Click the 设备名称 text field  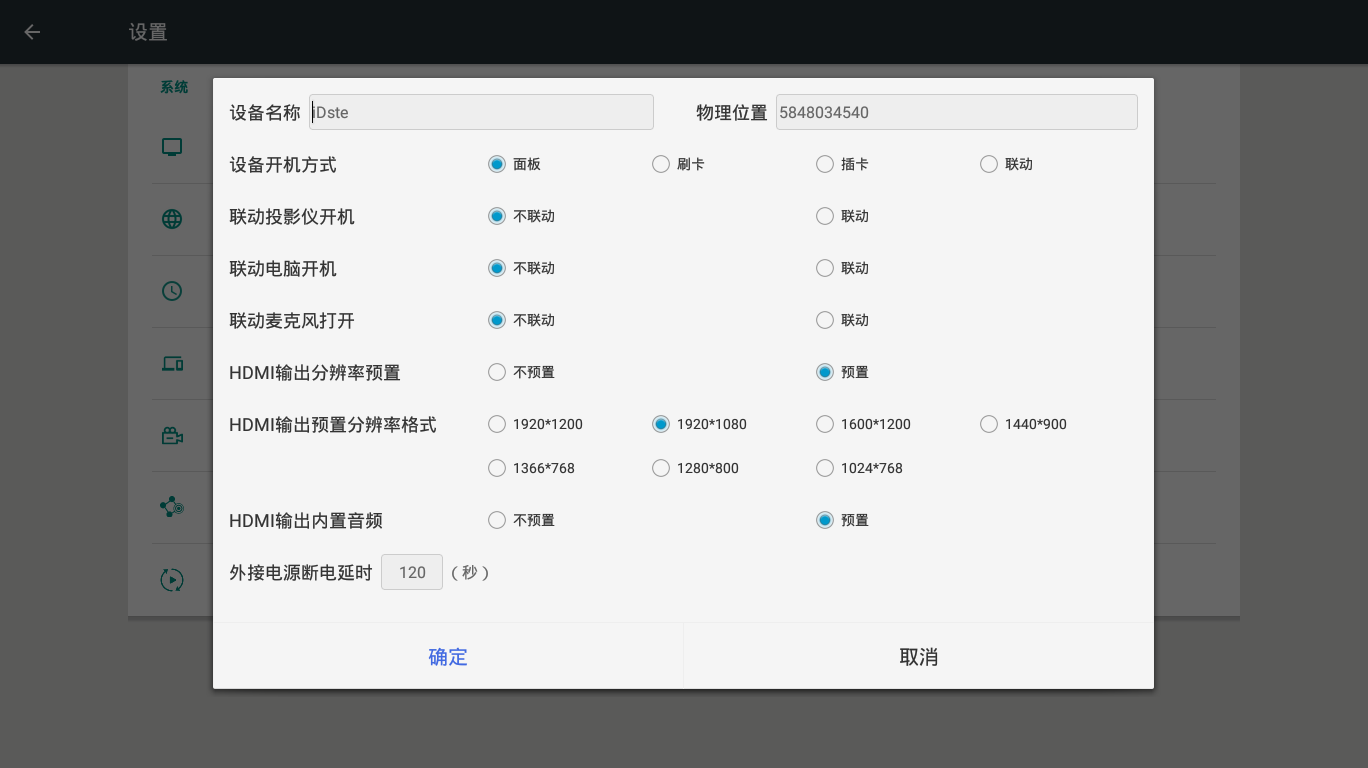pyautogui.click(x=481, y=112)
